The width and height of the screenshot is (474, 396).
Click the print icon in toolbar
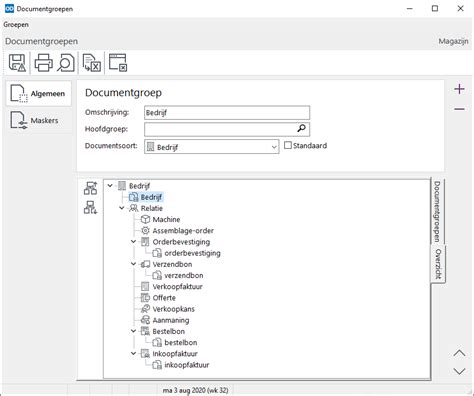pos(43,63)
